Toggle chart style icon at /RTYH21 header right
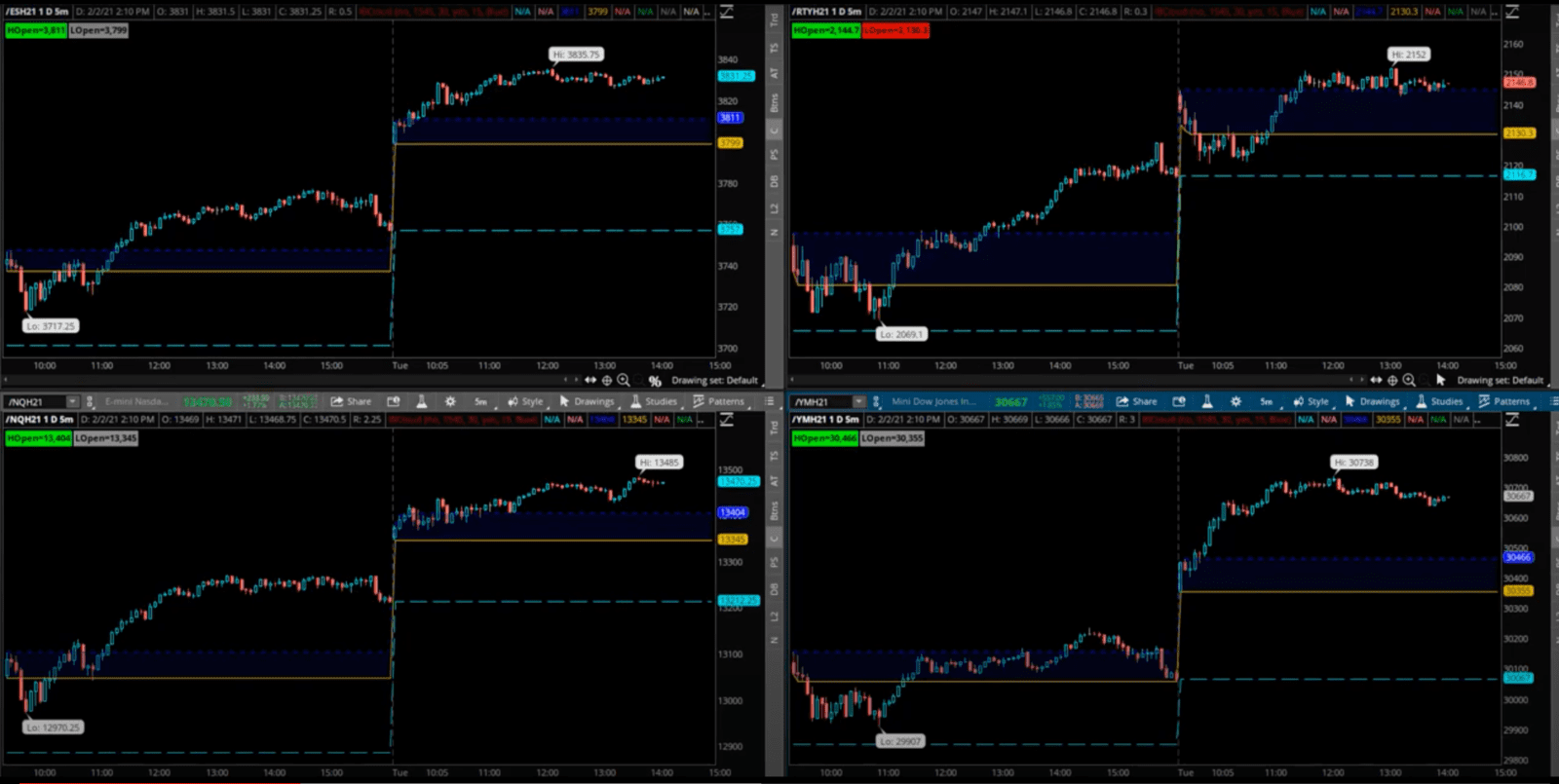Viewport: 1559px width, 784px height. (1512, 12)
